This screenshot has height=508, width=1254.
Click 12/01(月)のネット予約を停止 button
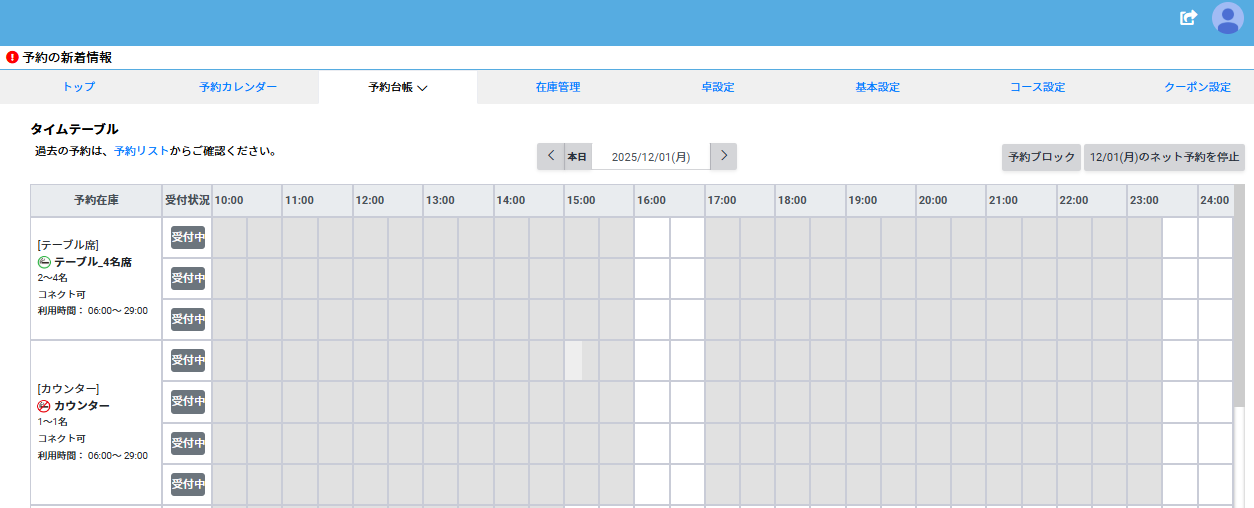1164,157
